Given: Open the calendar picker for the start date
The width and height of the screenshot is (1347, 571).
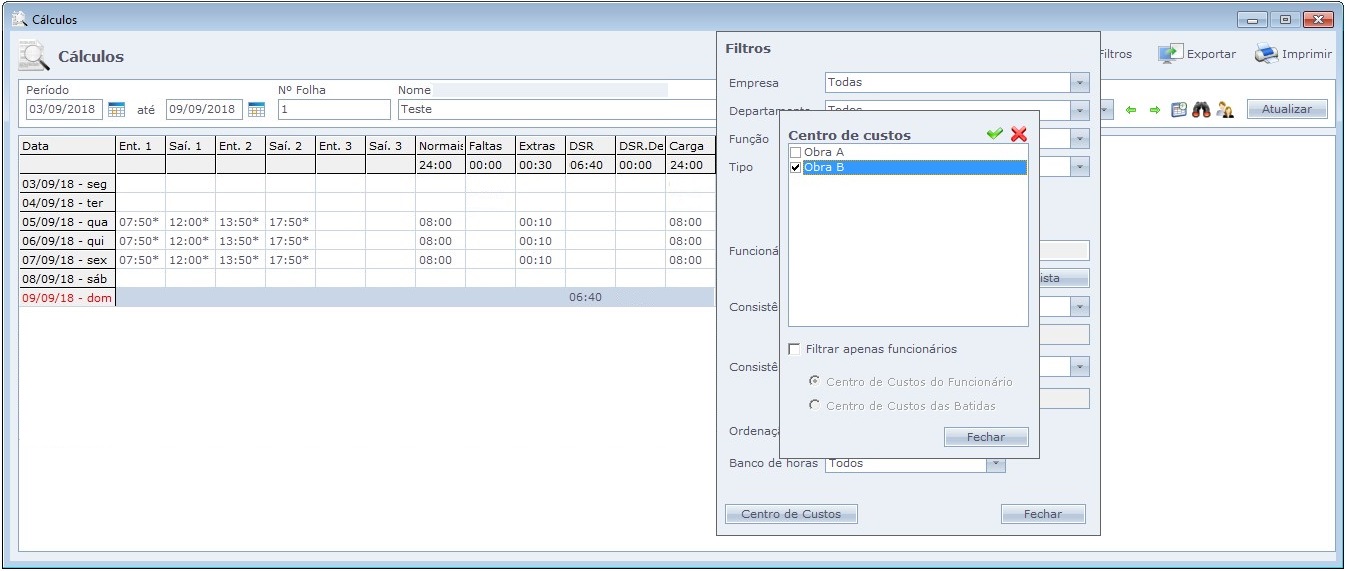Looking at the screenshot, I should (116, 110).
